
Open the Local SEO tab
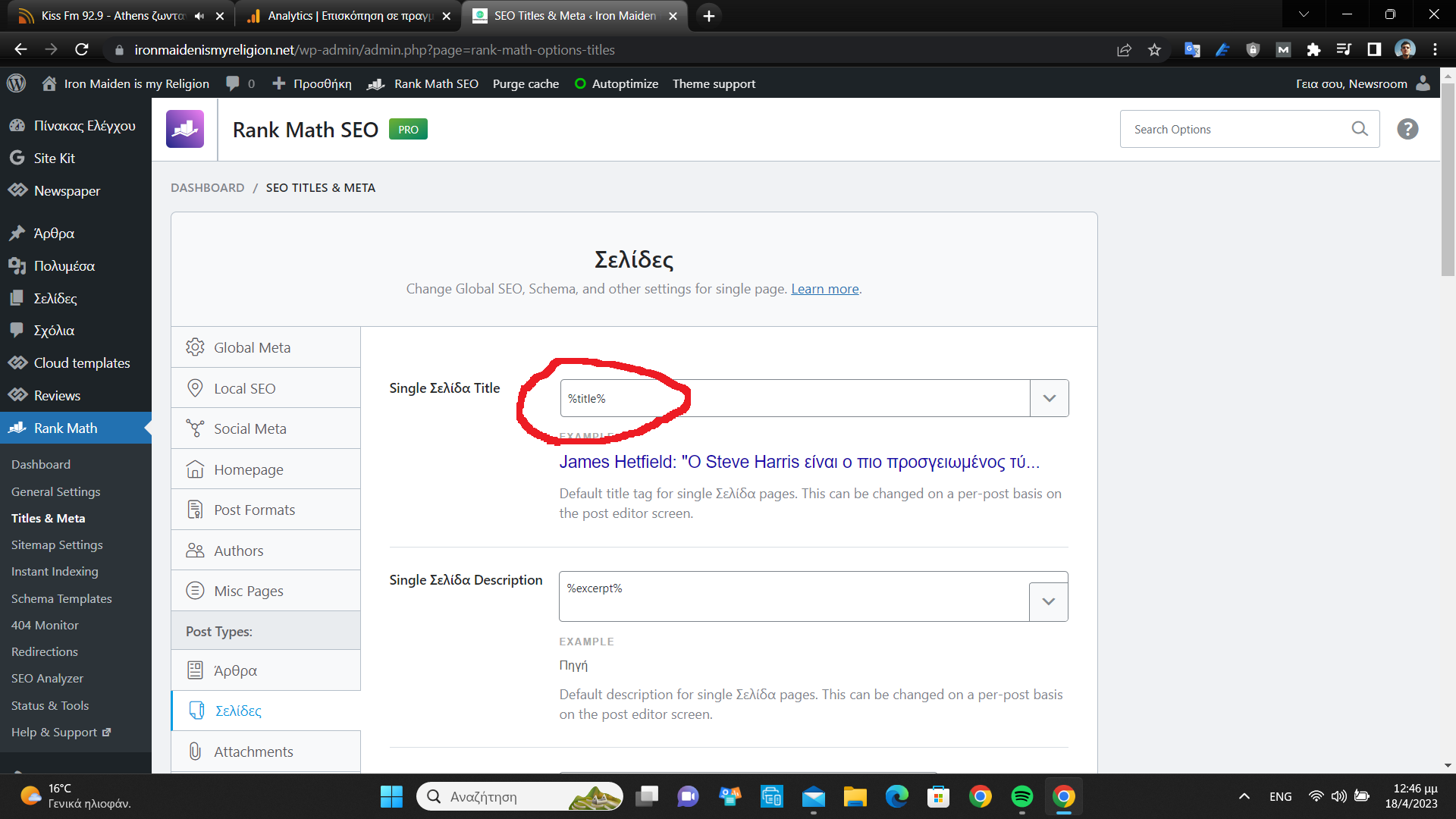265,388
